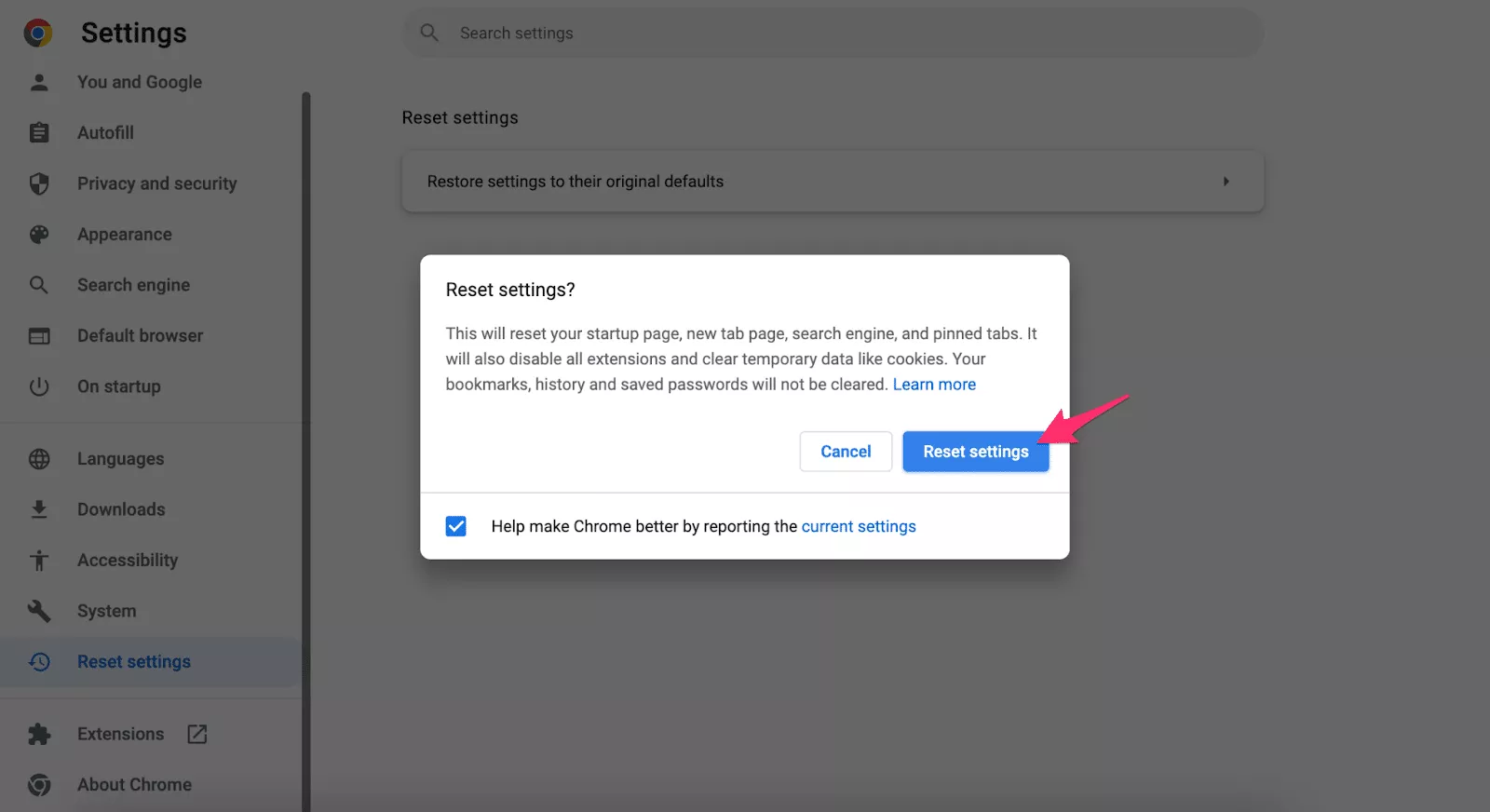Click the globe icon for Languages

[39, 459]
